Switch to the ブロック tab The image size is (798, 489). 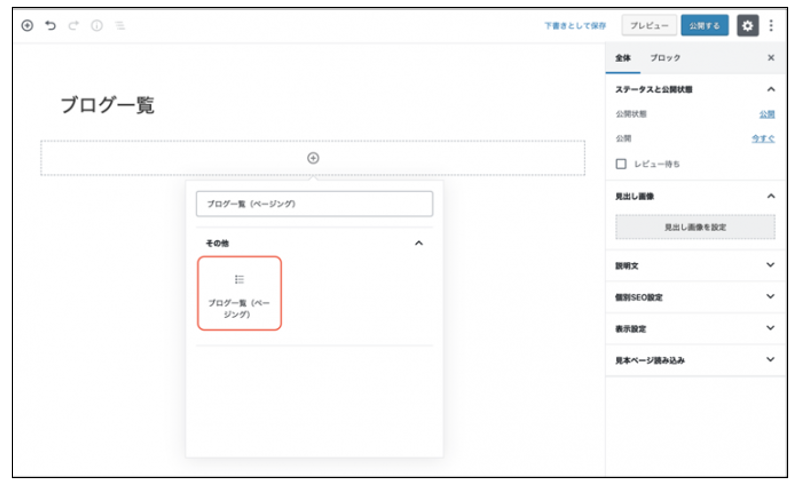pos(665,58)
